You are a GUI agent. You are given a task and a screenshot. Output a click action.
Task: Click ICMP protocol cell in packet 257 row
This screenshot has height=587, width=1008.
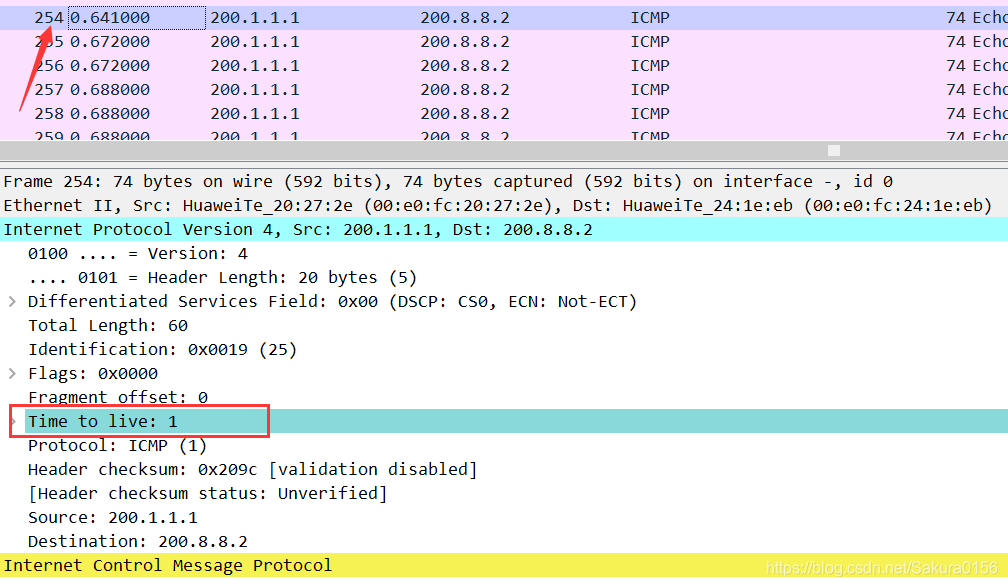pyautogui.click(x=650, y=89)
